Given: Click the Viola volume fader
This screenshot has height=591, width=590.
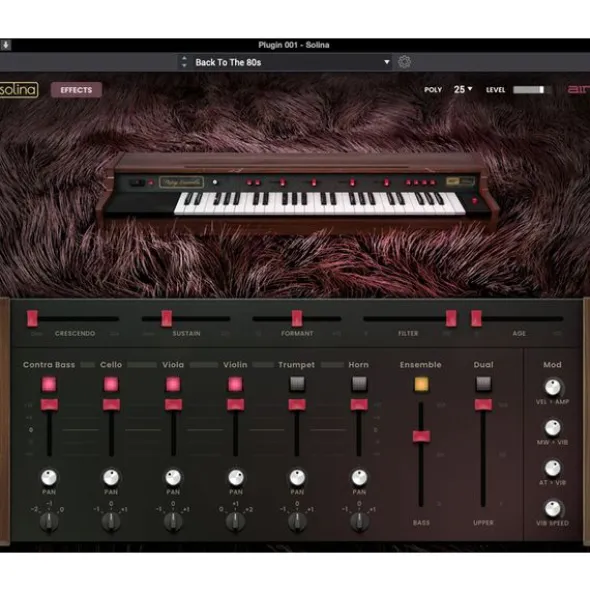Looking at the screenshot, I should (173, 405).
